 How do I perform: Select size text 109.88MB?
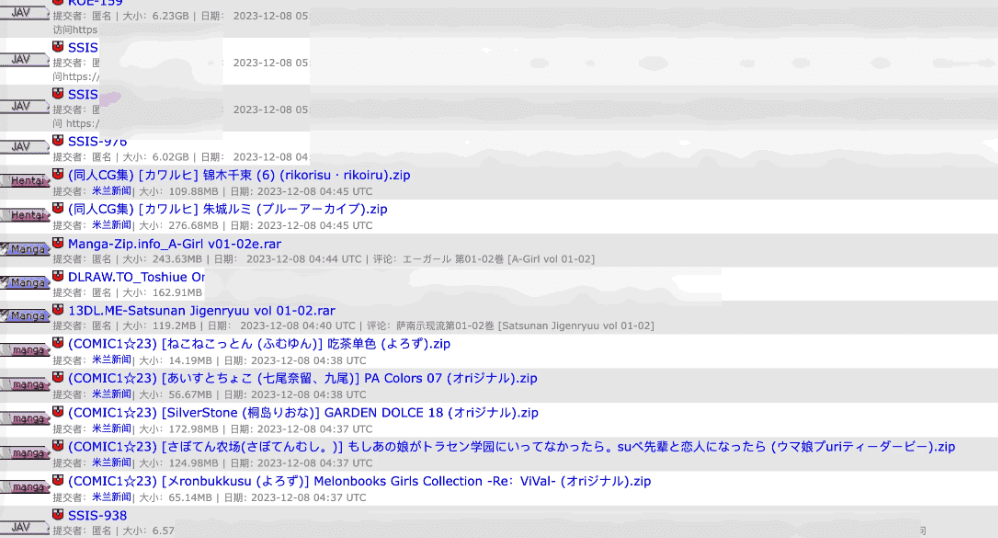pyautogui.click(x=193, y=192)
